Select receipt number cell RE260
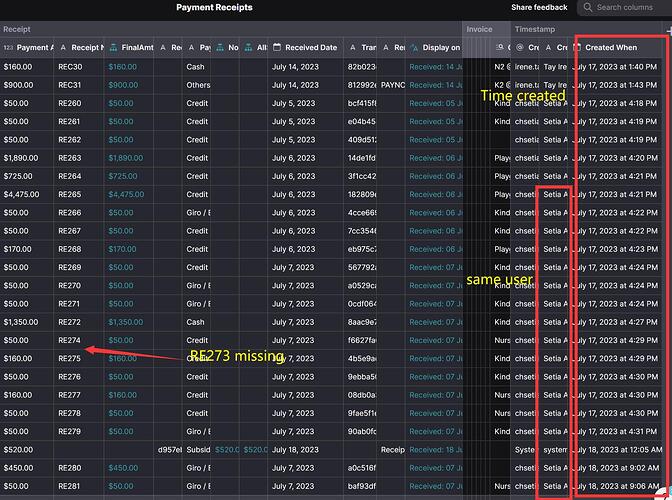672x500 pixels. (78, 103)
